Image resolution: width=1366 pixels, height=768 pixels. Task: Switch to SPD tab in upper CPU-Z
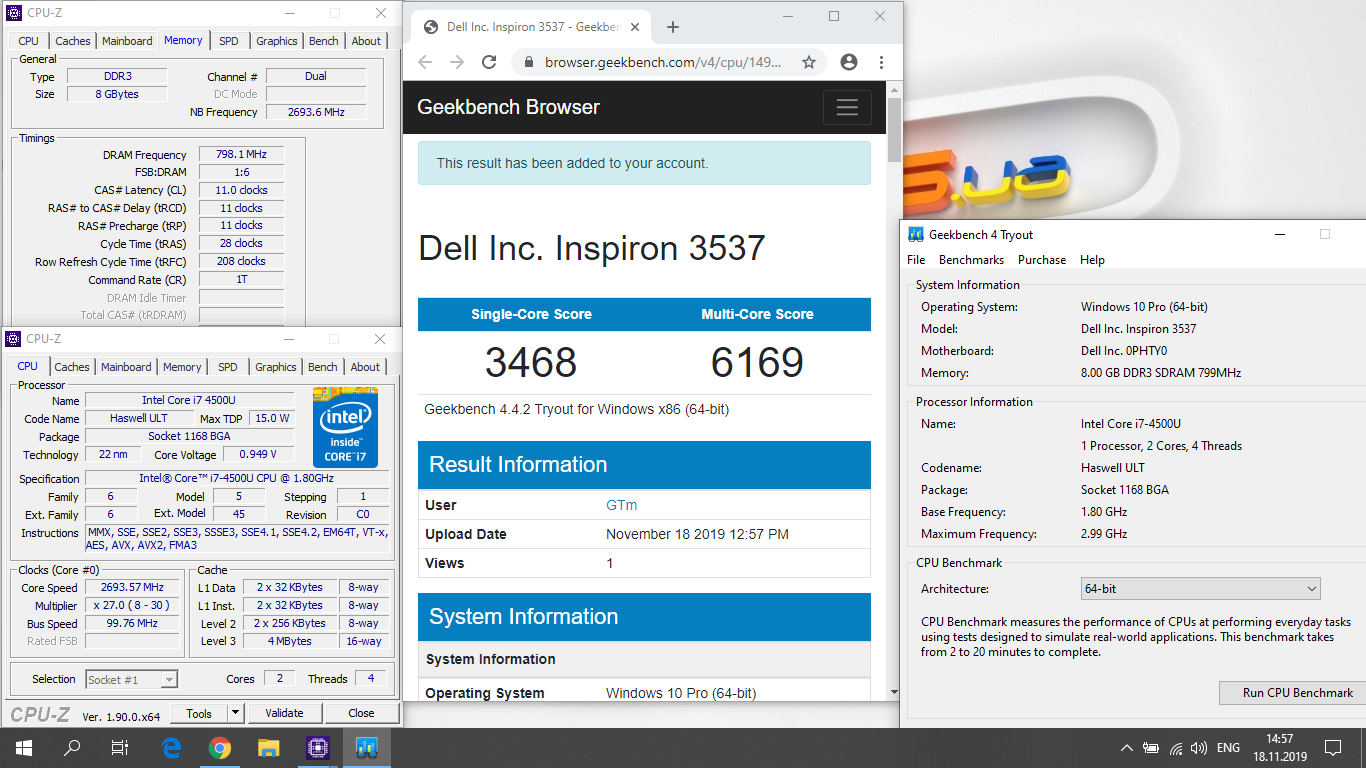(229, 41)
